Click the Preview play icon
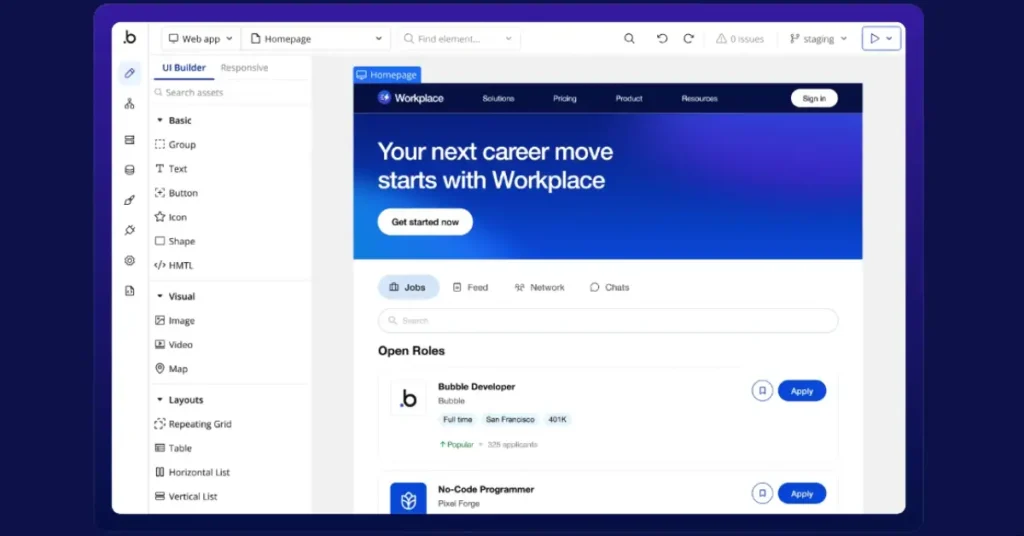Screen dimensions: 1024x536 (874, 39)
